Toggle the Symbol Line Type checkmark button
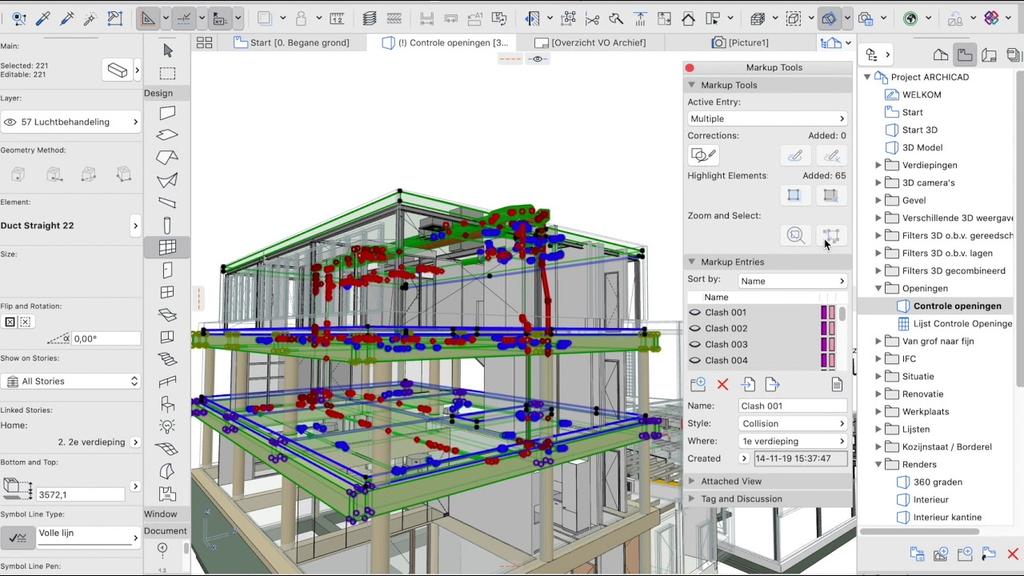The height and width of the screenshot is (576, 1024). pos(18,537)
